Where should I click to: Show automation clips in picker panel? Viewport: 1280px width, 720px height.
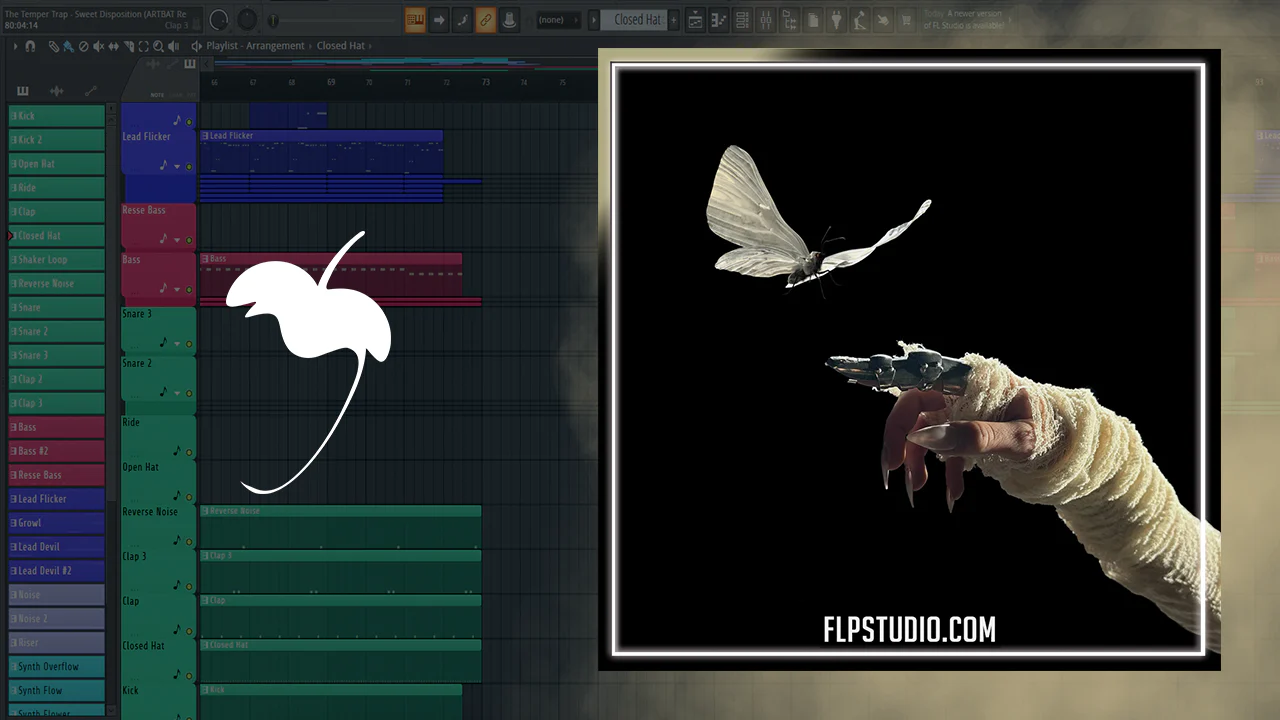tap(90, 91)
